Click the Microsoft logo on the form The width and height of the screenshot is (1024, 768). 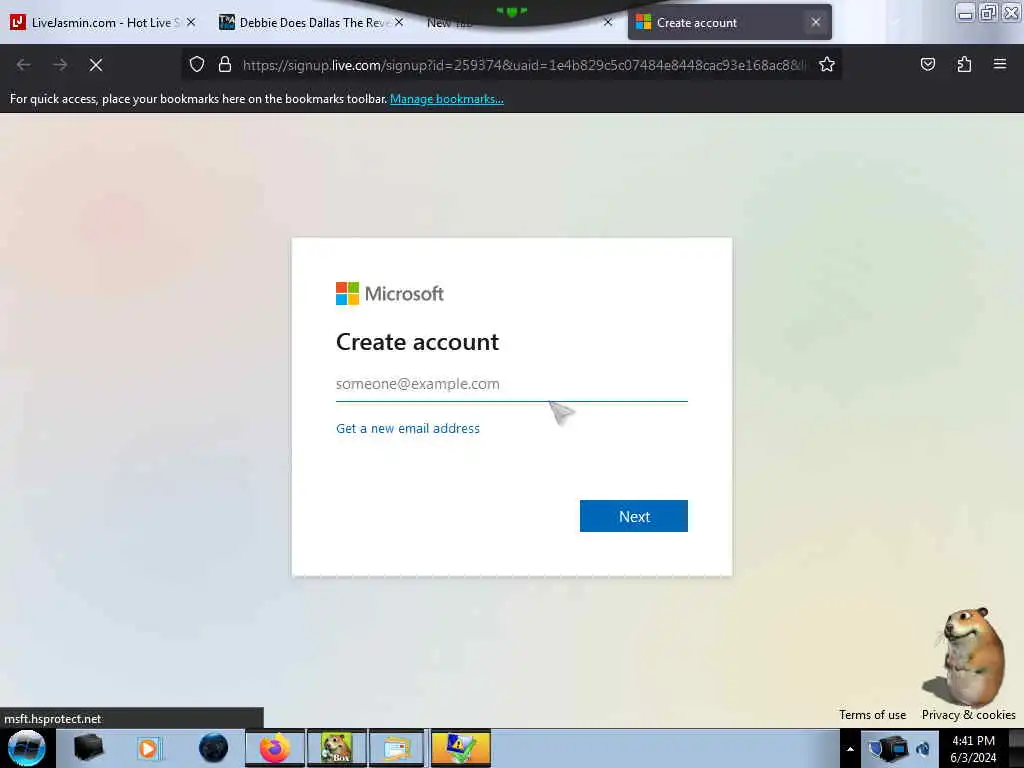(x=390, y=294)
